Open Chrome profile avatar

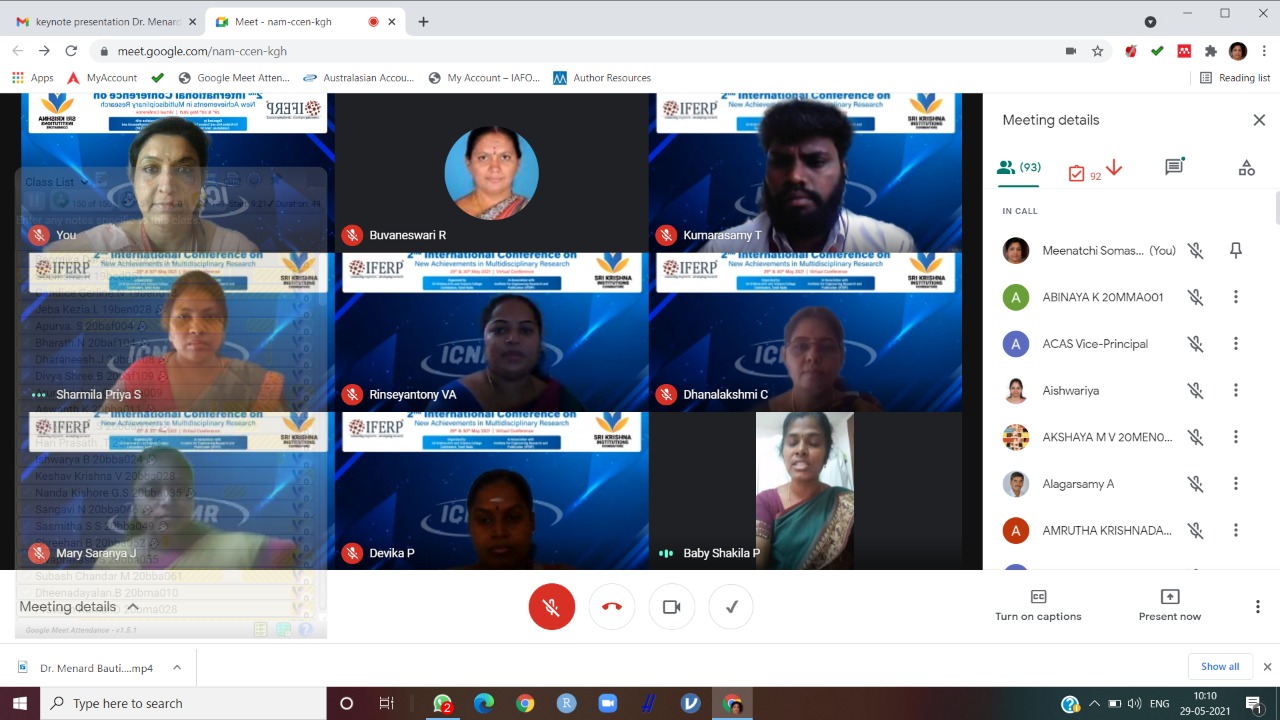coord(1238,51)
